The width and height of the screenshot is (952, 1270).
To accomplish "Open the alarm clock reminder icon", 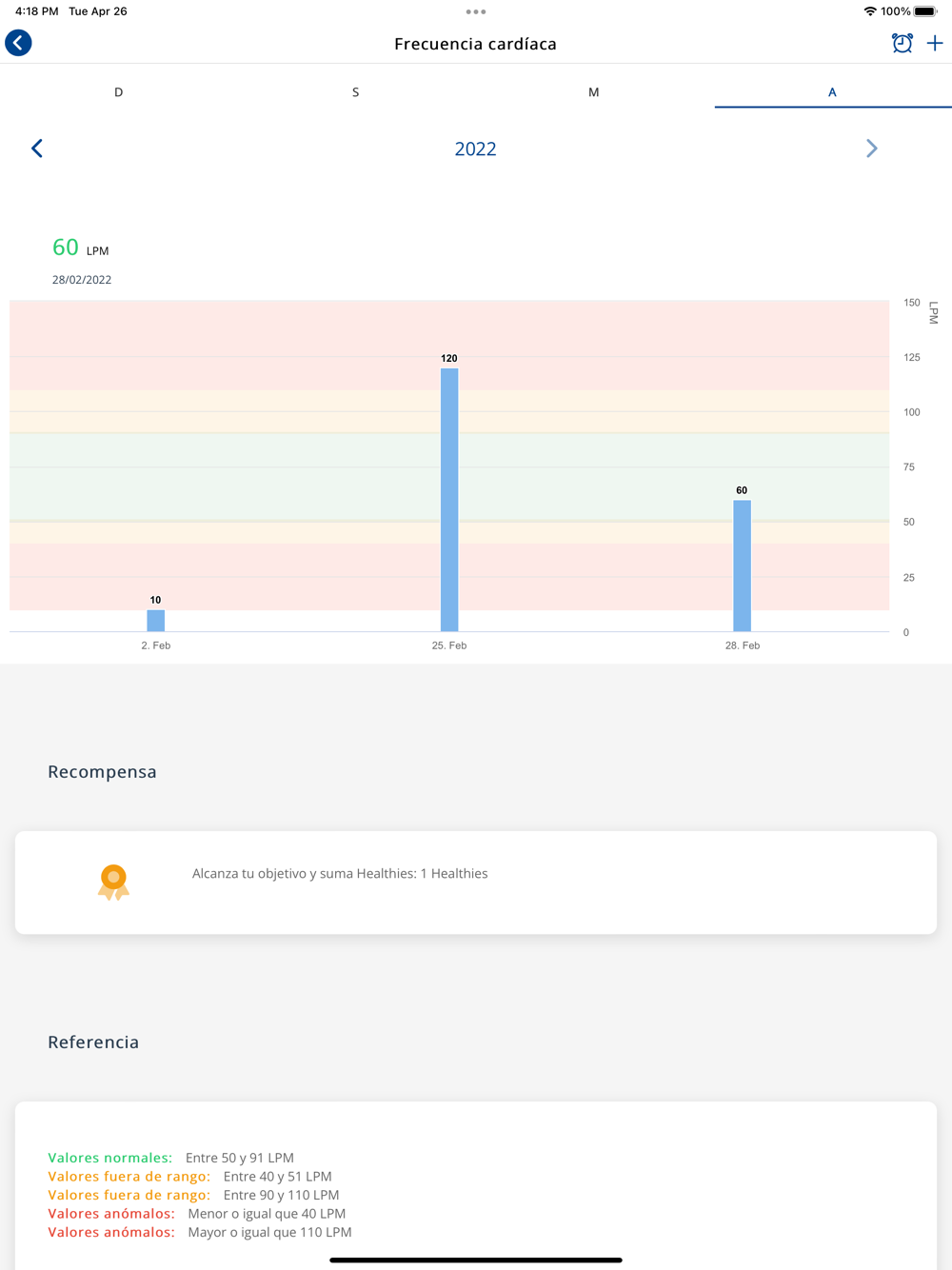I will coord(902,43).
